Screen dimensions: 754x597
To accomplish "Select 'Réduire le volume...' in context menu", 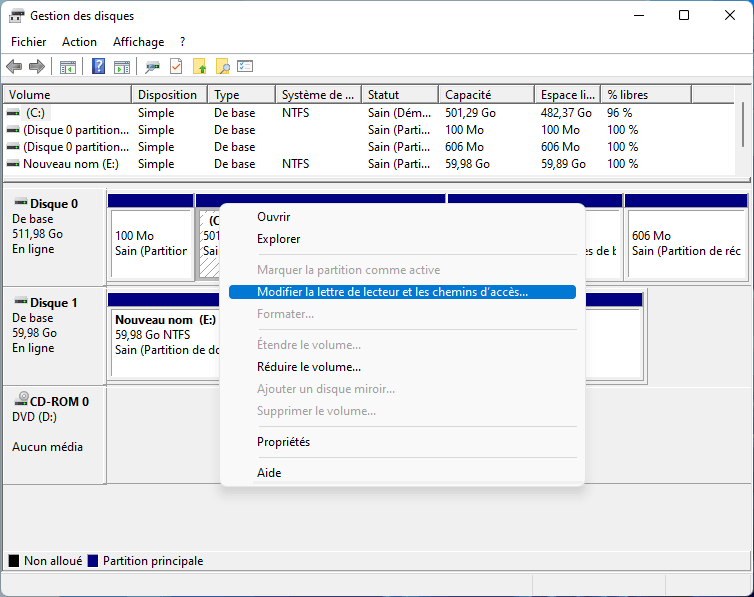I will pyautogui.click(x=309, y=367).
